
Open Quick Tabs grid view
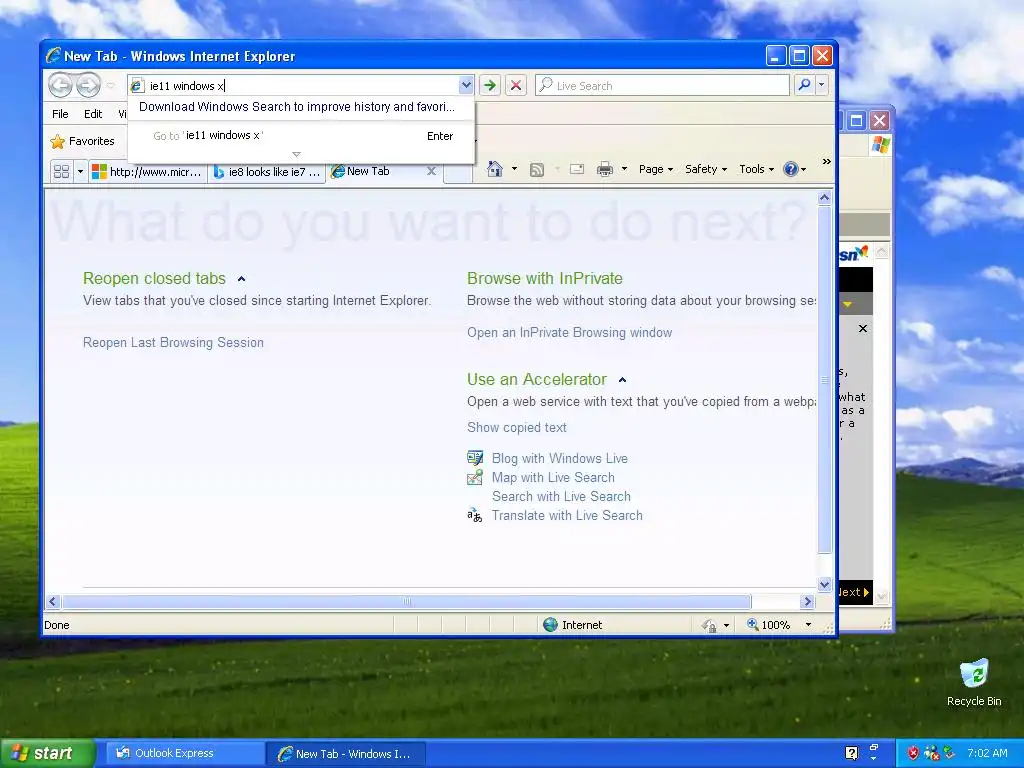(61, 172)
